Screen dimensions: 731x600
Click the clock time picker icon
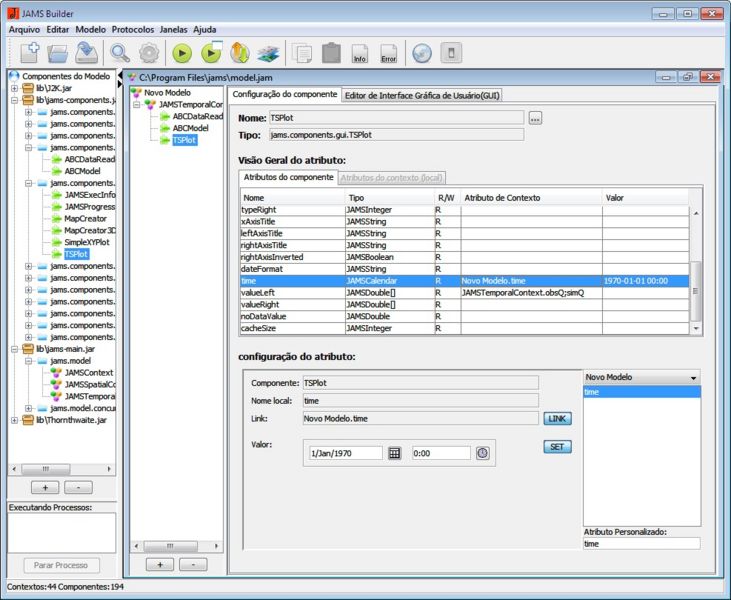pyautogui.click(x=482, y=453)
